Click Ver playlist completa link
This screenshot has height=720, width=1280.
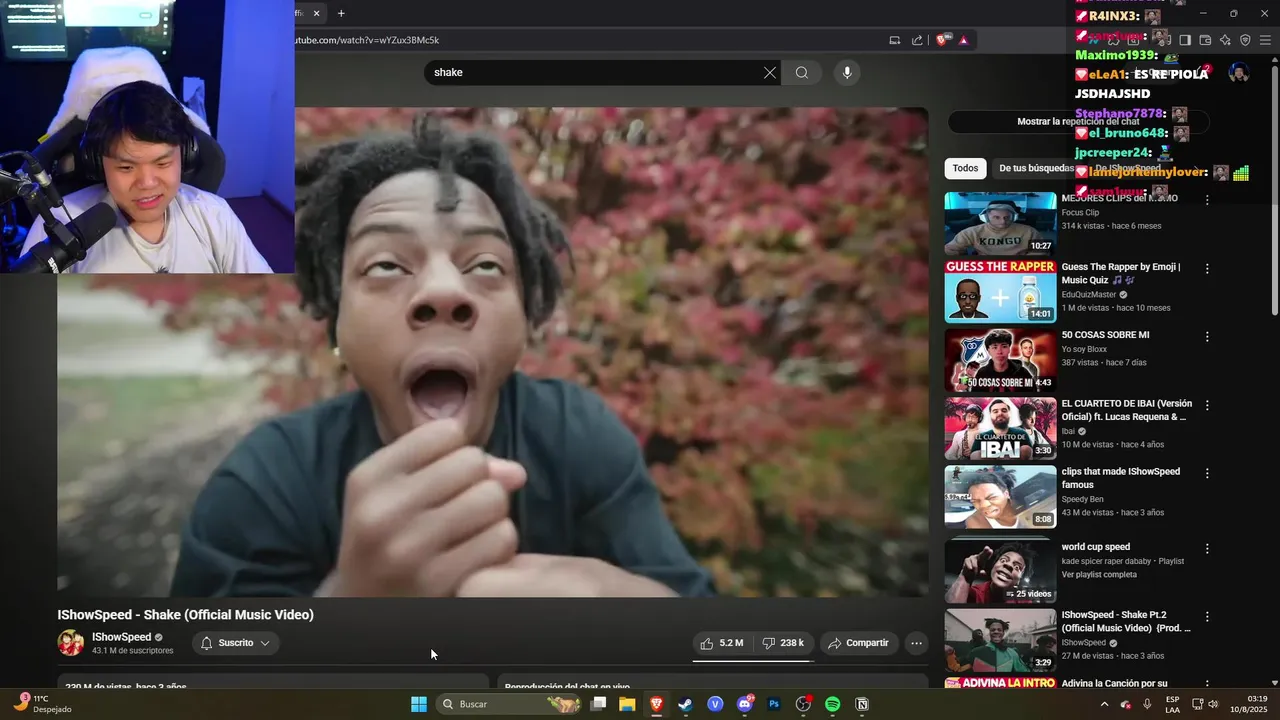(1099, 575)
